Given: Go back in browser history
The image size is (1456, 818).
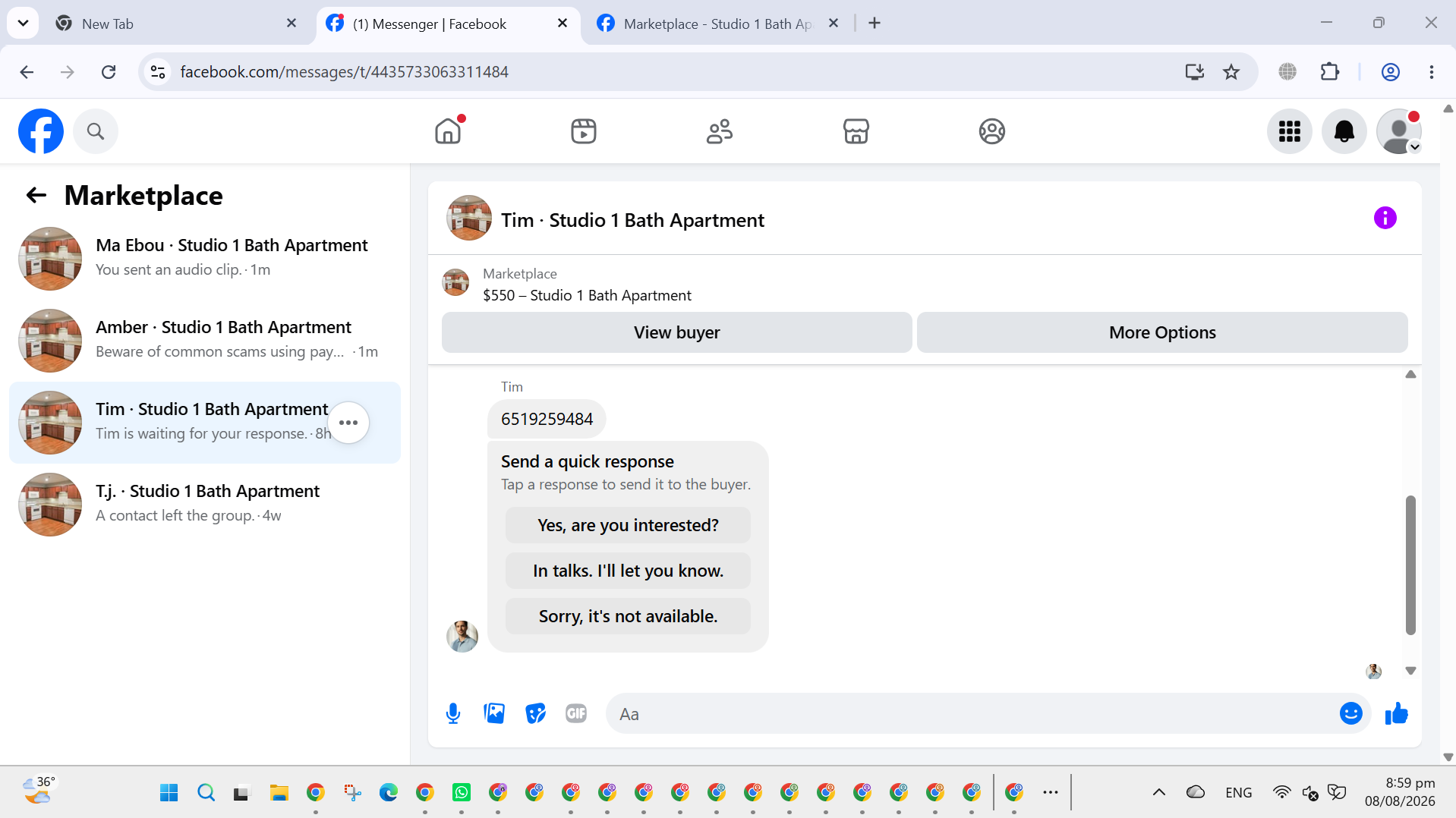Looking at the screenshot, I should click(27, 72).
